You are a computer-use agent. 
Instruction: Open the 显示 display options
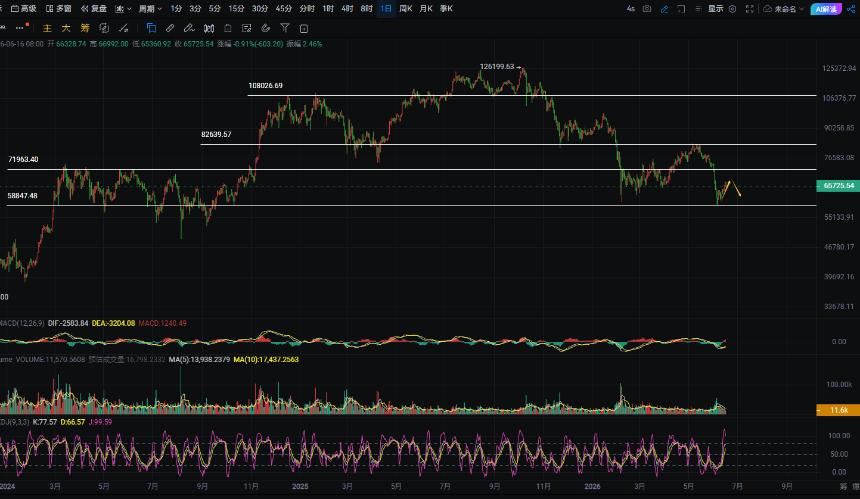point(715,9)
